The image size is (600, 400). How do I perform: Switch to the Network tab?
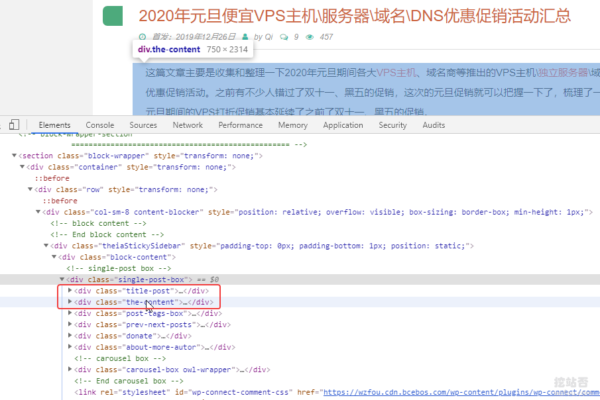click(x=188, y=125)
